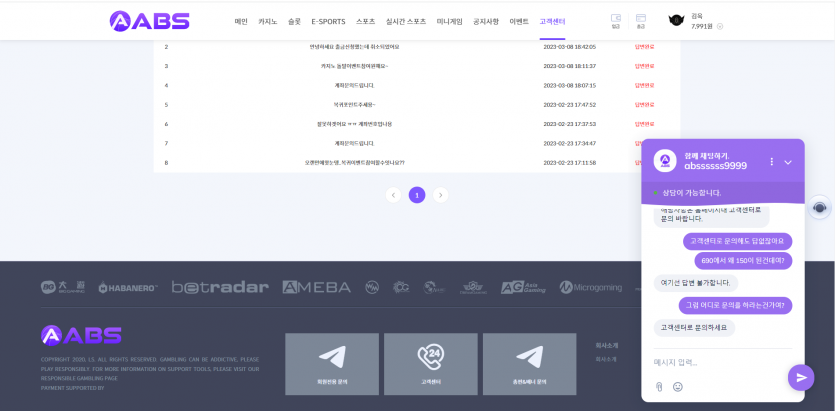Click chat status 상담이 가능합니다
Screen dimensions: 835x411
(692, 193)
